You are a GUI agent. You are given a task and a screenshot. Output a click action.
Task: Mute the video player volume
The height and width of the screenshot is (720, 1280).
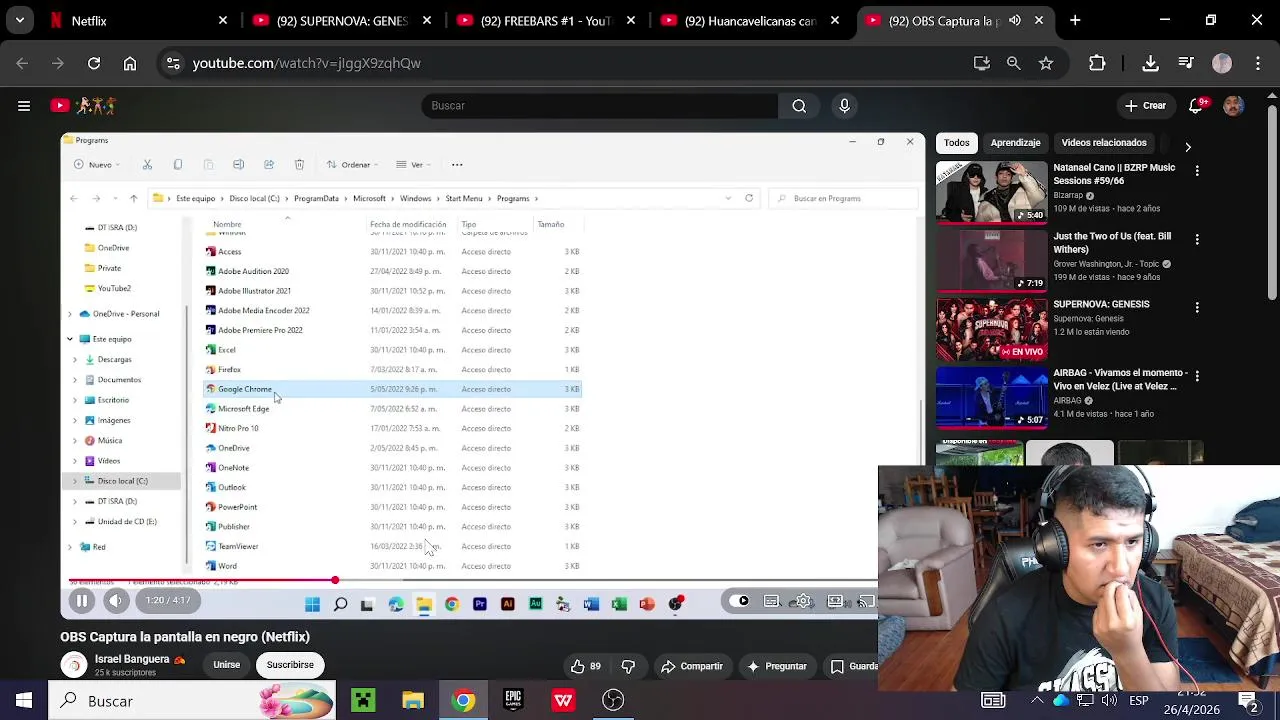pos(115,601)
